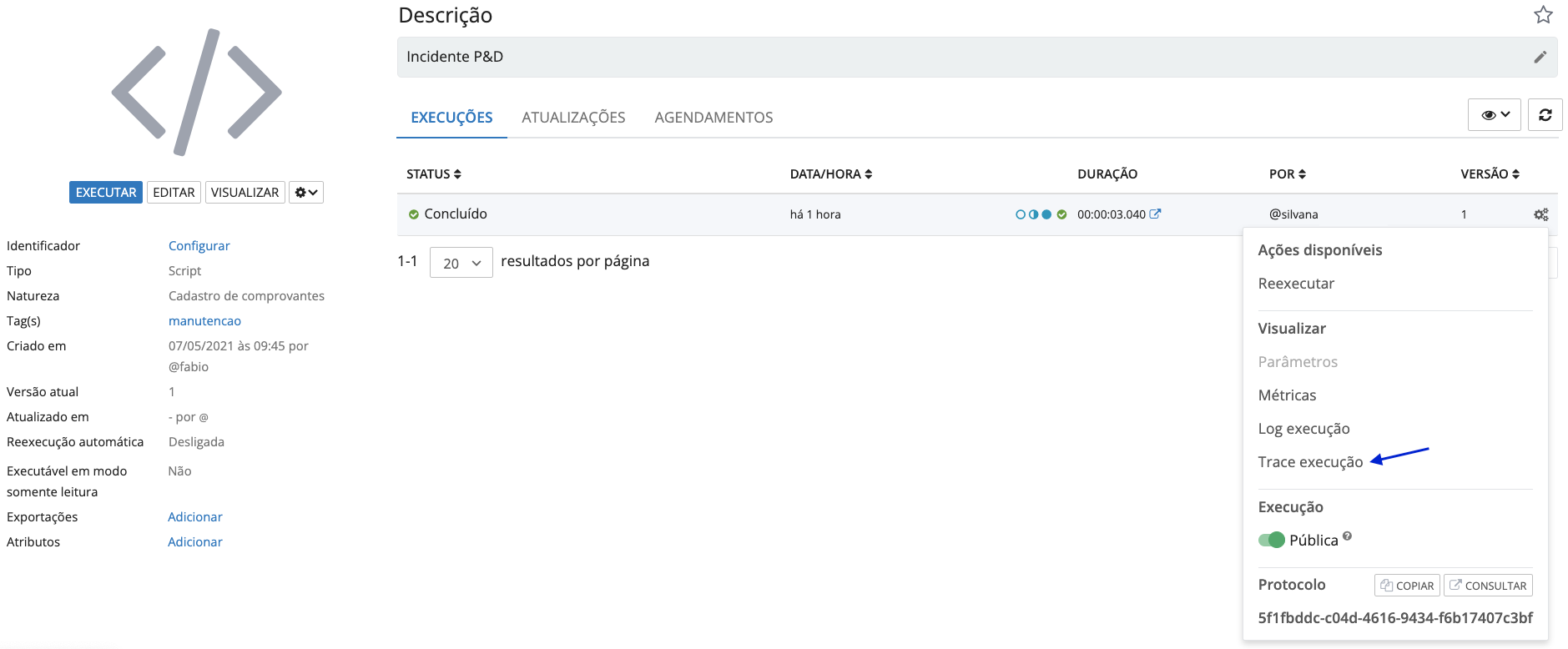Viewport: 1568px width, 649px height.
Task: Sort by the POR column
Action: click(x=1288, y=174)
